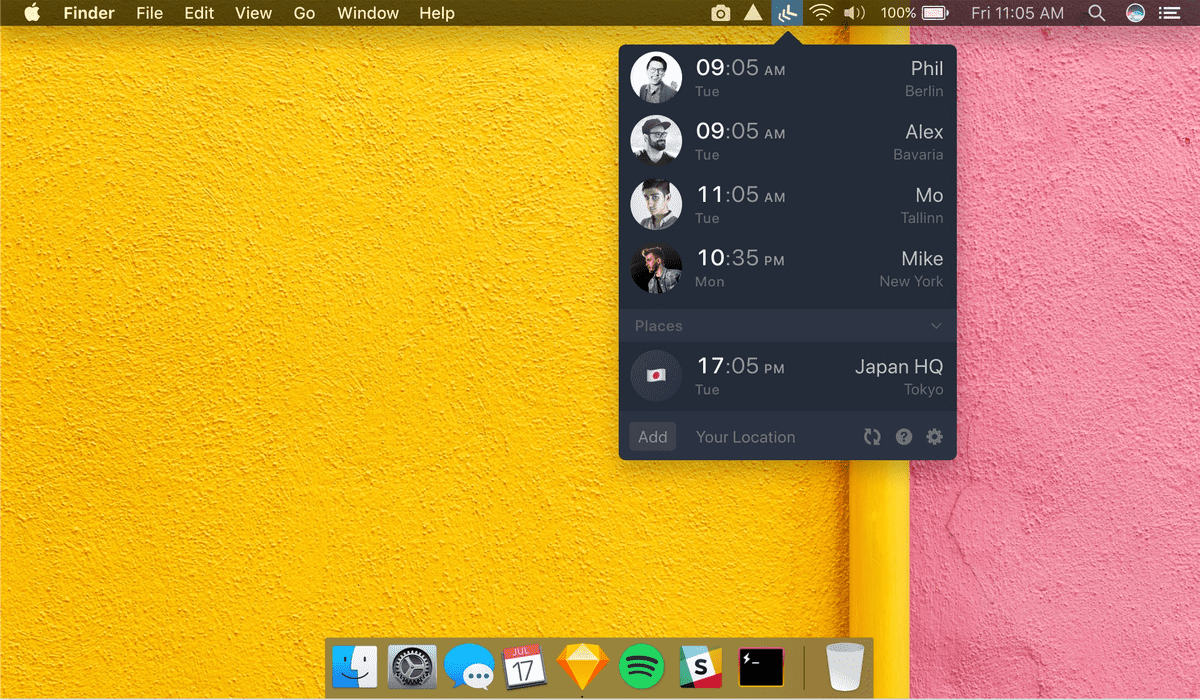Open the Wi-Fi status menu
Viewport: 1200px width, 700px height.
point(821,13)
